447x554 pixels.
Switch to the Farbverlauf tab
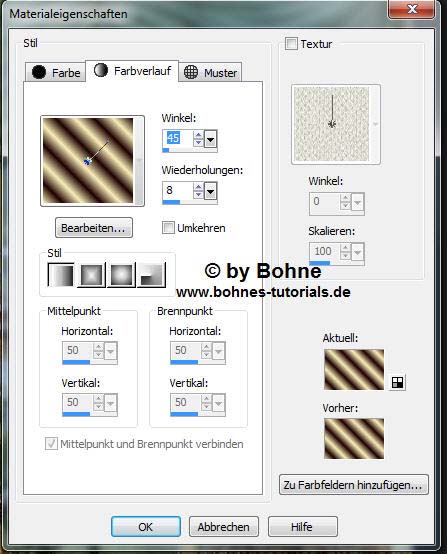[x=132, y=71]
